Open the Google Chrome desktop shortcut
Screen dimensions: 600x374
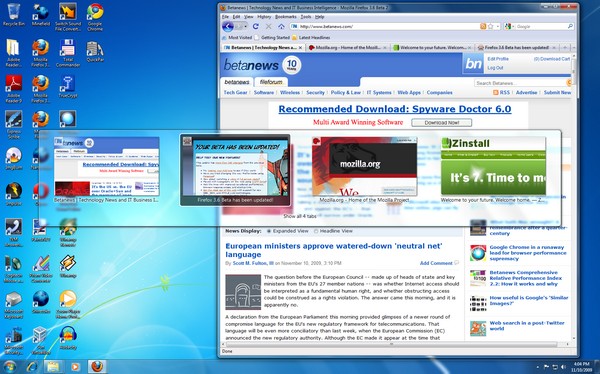95,17
